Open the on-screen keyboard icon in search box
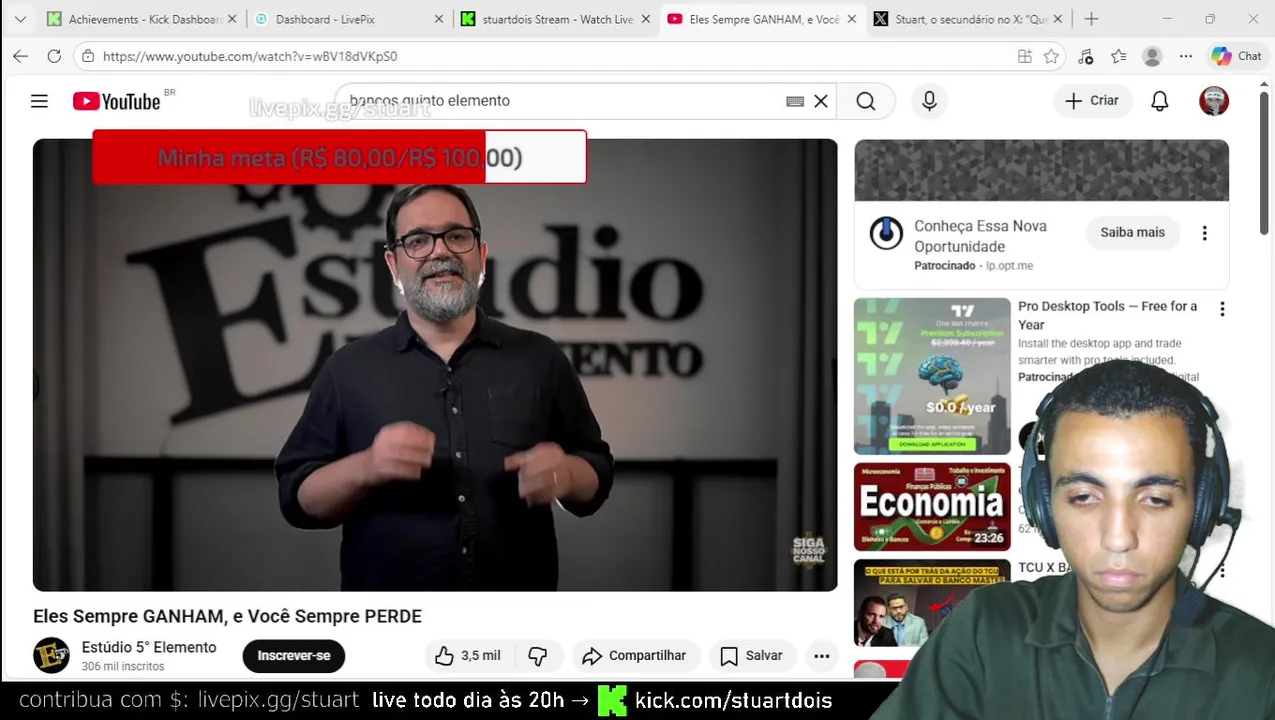 [x=795, y=101]
